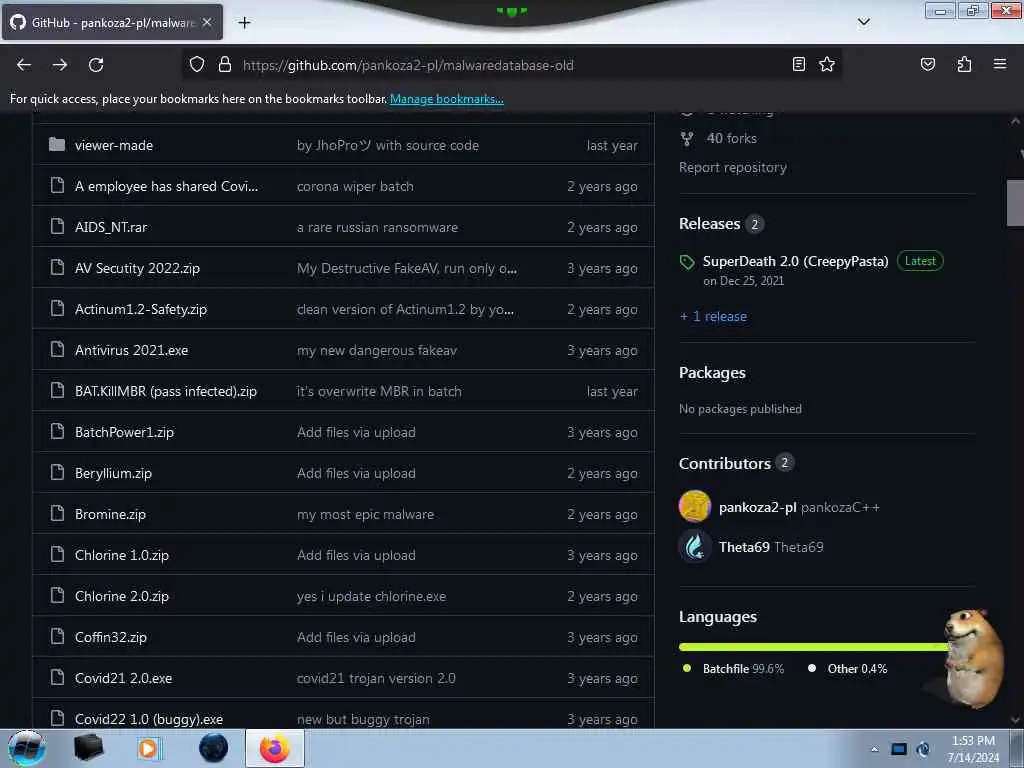The height and width of the screenshot is (768, 1024).
Task: Show hidden tray icons arrow
Action: (x=874, y=749)
